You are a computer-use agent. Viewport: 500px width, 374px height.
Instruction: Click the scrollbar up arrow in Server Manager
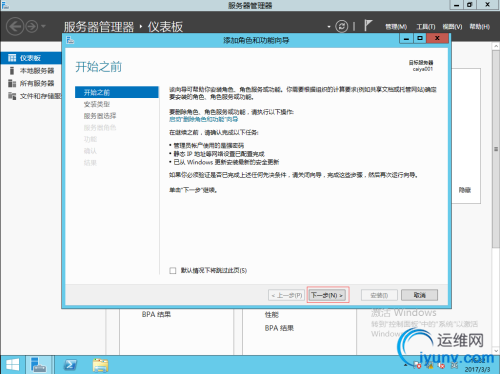(496, 46)
